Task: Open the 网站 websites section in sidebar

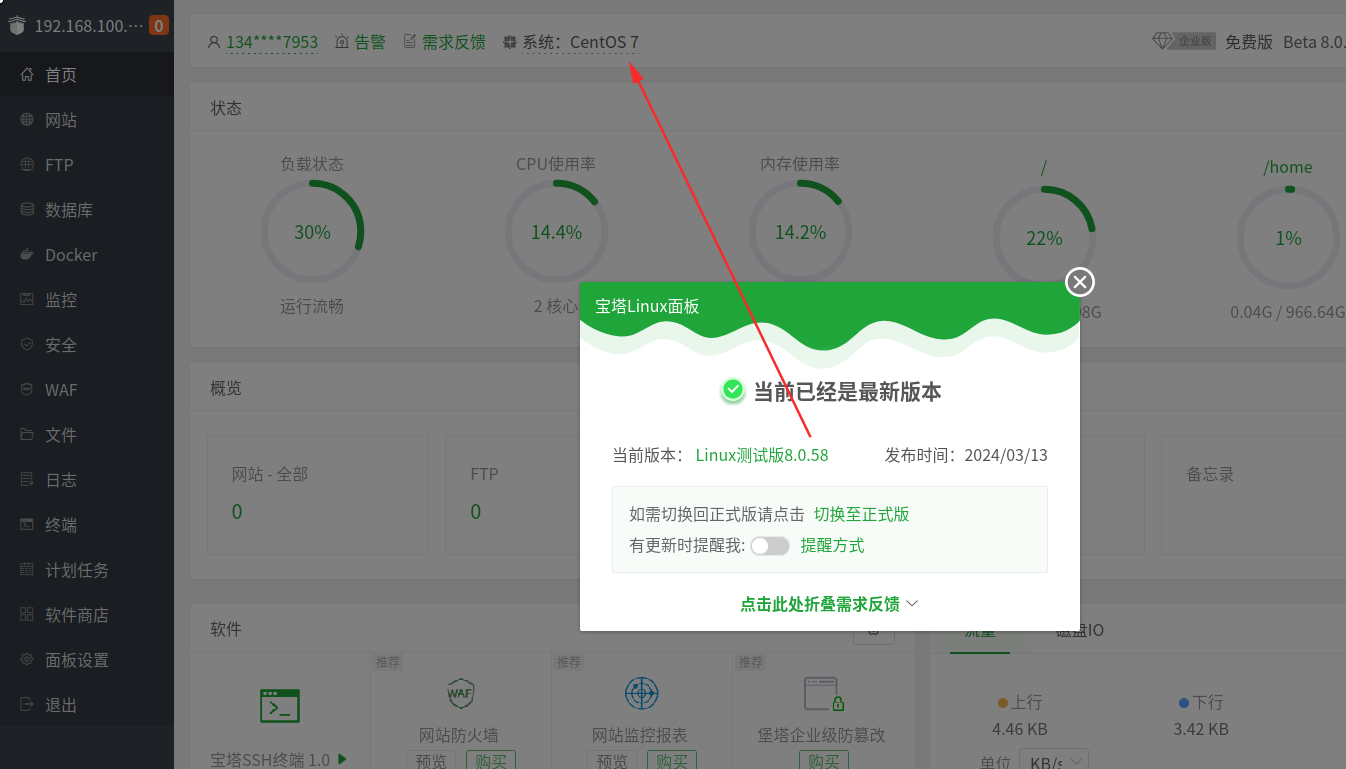Action: pyautogui.click(x=87, y=120)
